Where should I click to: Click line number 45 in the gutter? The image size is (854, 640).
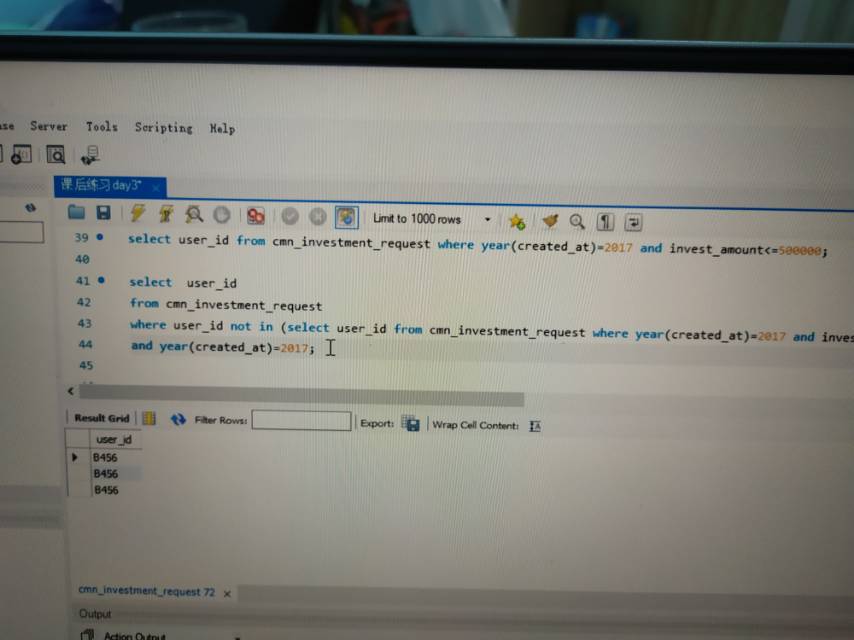(x=86, y=365)
